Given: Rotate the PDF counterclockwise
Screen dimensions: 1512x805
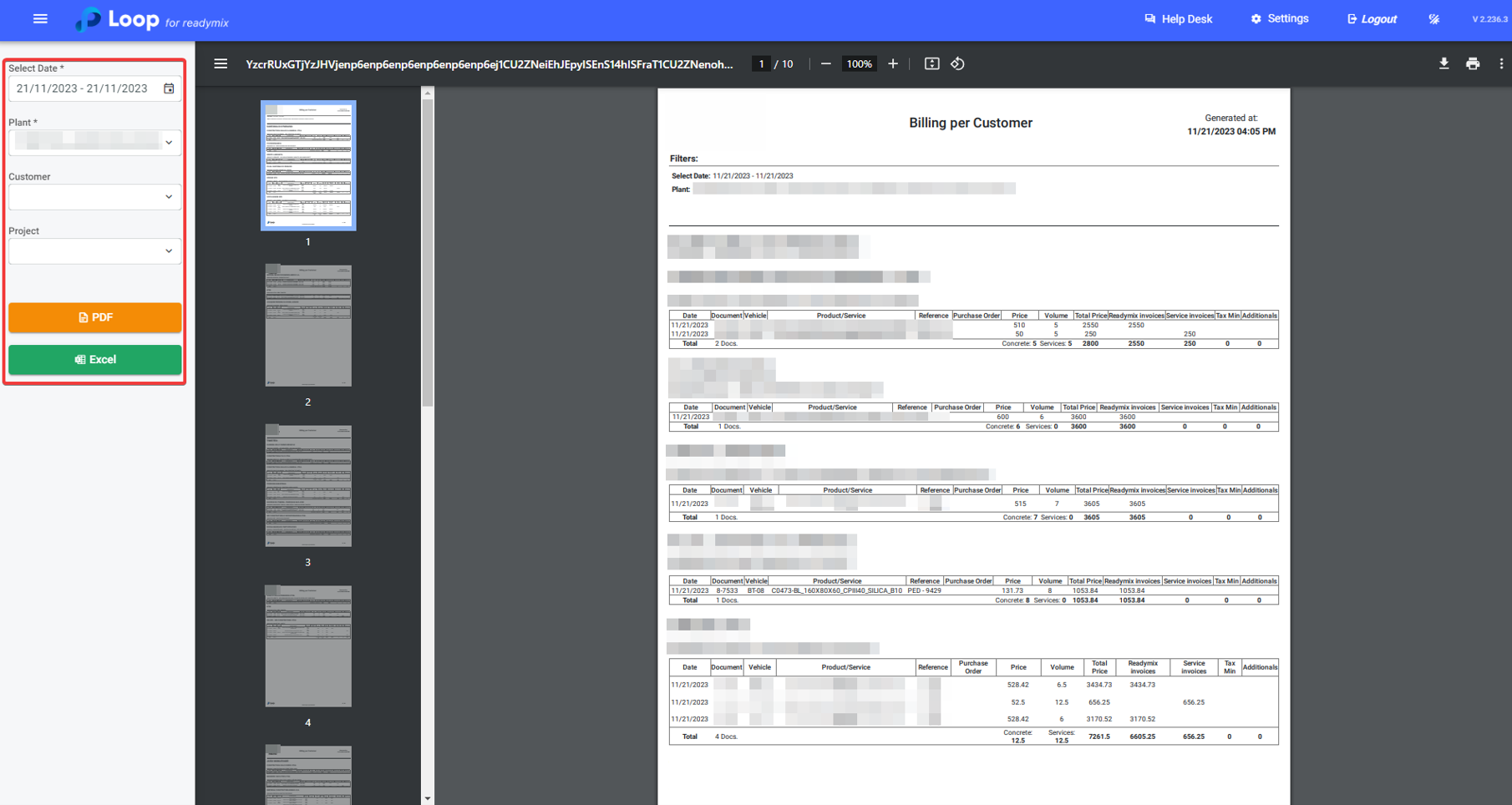Looking at the screenshot, I should click(x=958, y=64).
